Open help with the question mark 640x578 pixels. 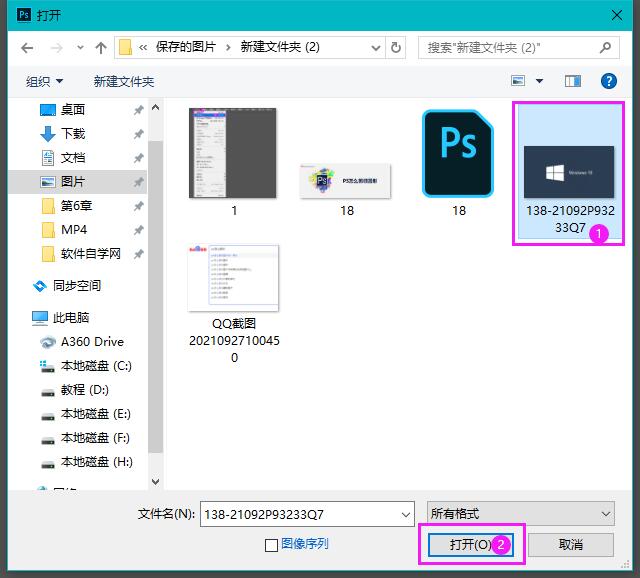[609, 81]
